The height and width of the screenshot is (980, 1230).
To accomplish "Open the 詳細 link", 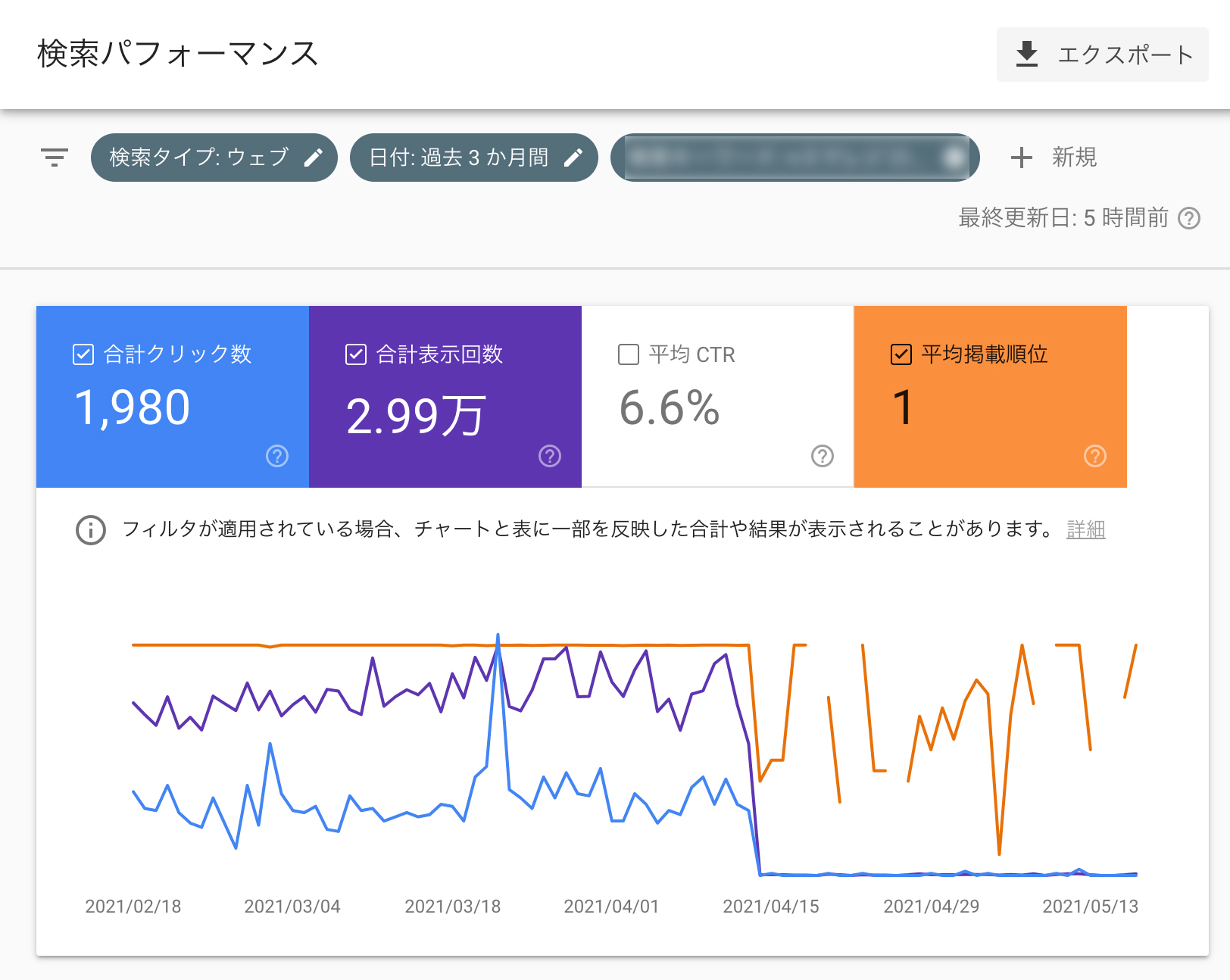I will click(1086, 529).
